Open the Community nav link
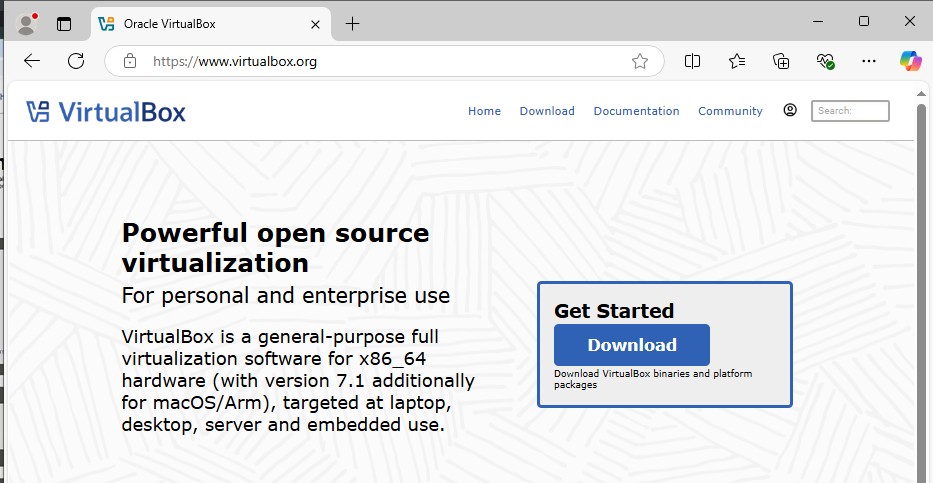This screenshot has width=933, height=483. point(730,111)
